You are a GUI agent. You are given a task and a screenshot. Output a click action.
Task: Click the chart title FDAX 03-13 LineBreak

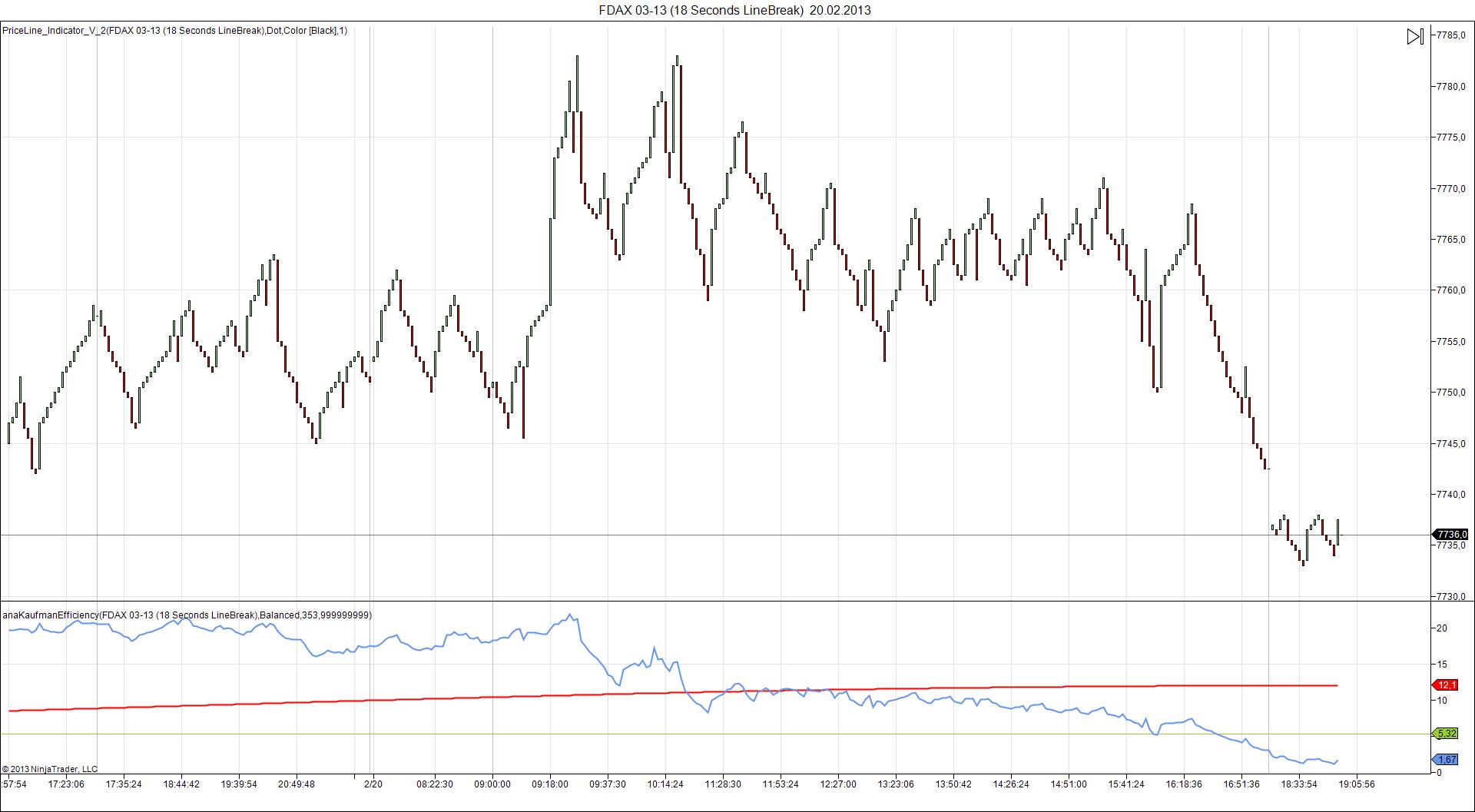735,10
